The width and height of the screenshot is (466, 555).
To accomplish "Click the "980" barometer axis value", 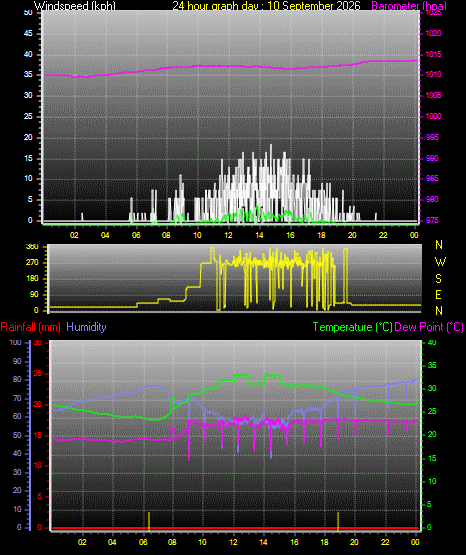I will pyautogui.click(x=432, y=199).
